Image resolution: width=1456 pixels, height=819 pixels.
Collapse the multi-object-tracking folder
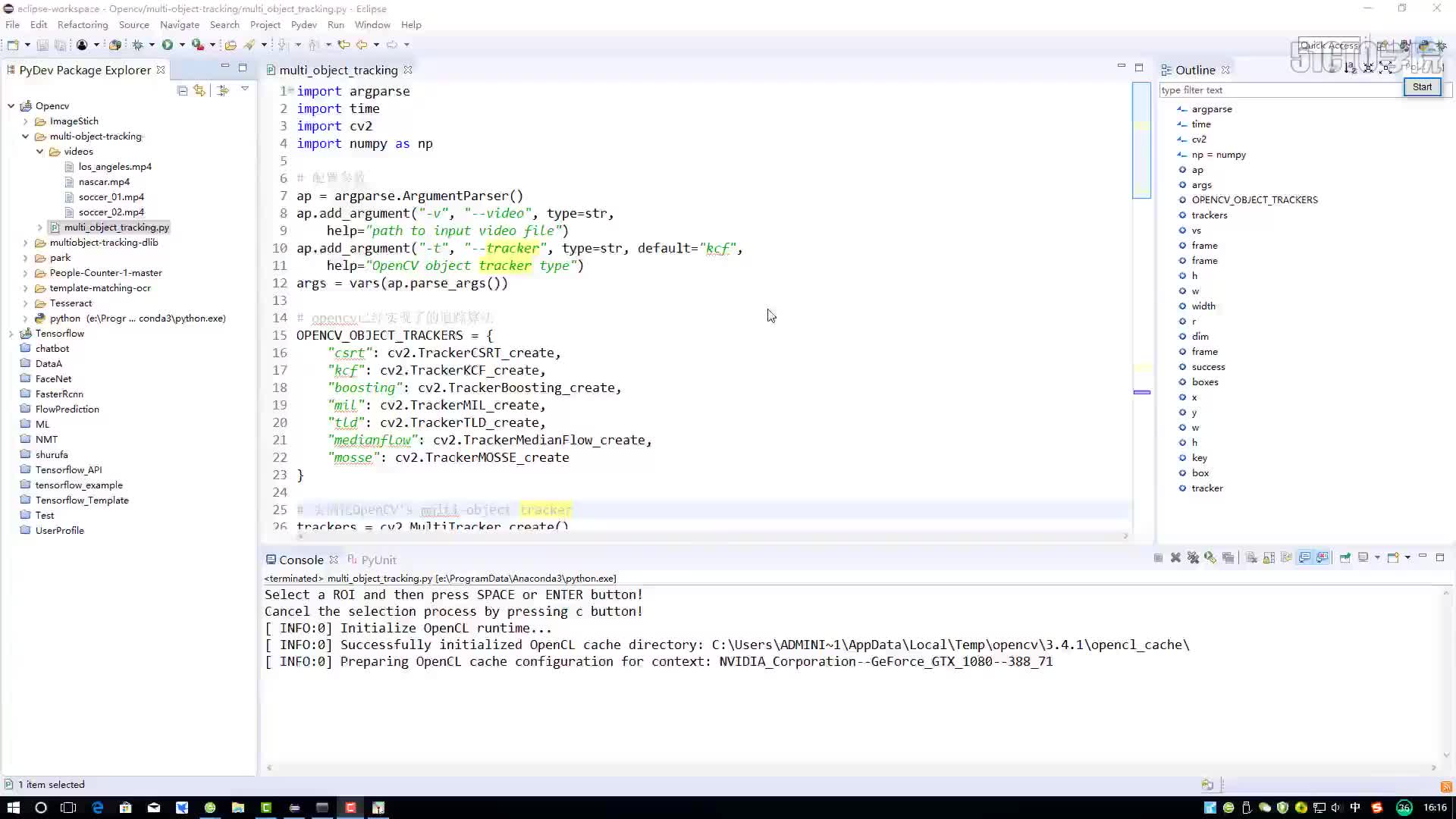25,136
